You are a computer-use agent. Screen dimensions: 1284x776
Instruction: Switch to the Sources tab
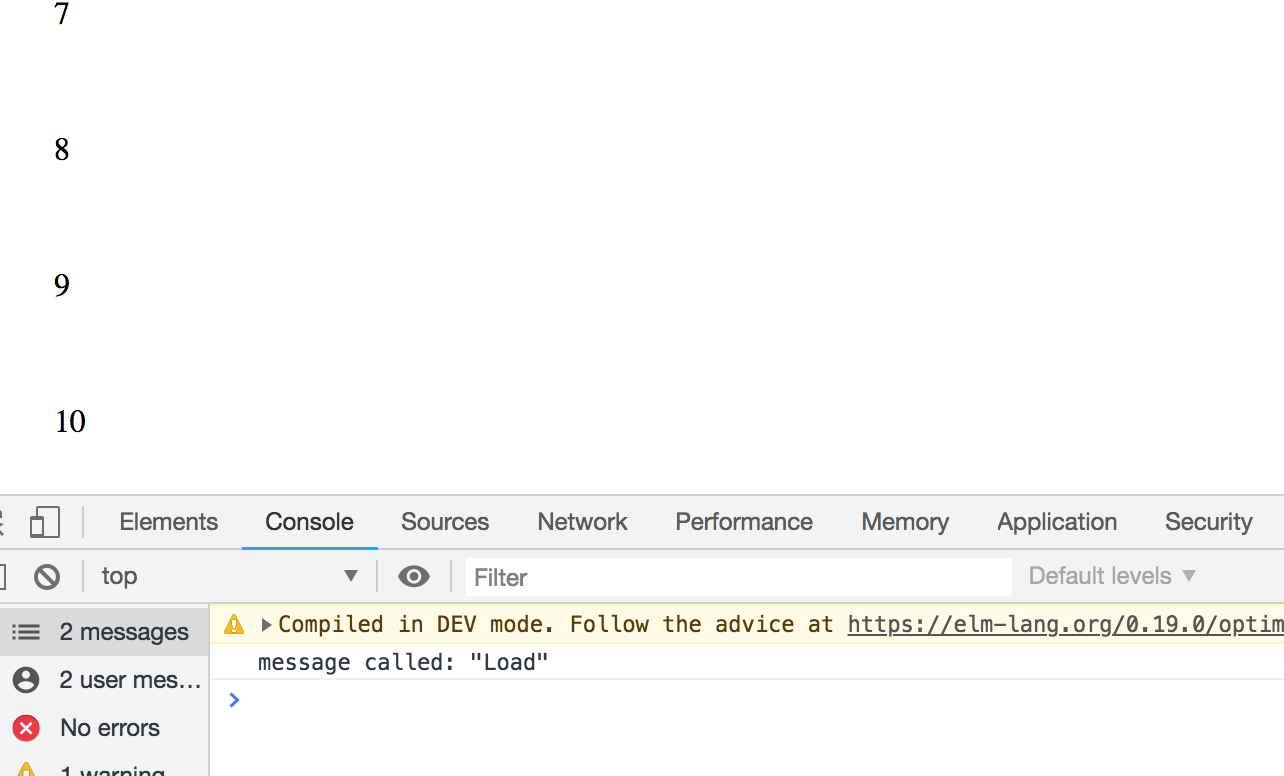[444, 521]
